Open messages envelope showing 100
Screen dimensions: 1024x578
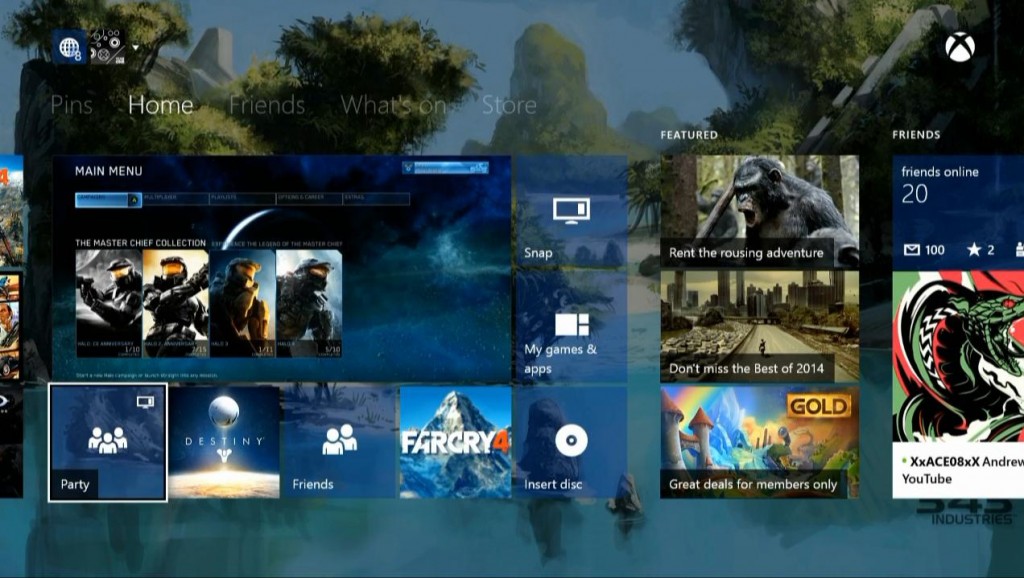click(924, 250)
